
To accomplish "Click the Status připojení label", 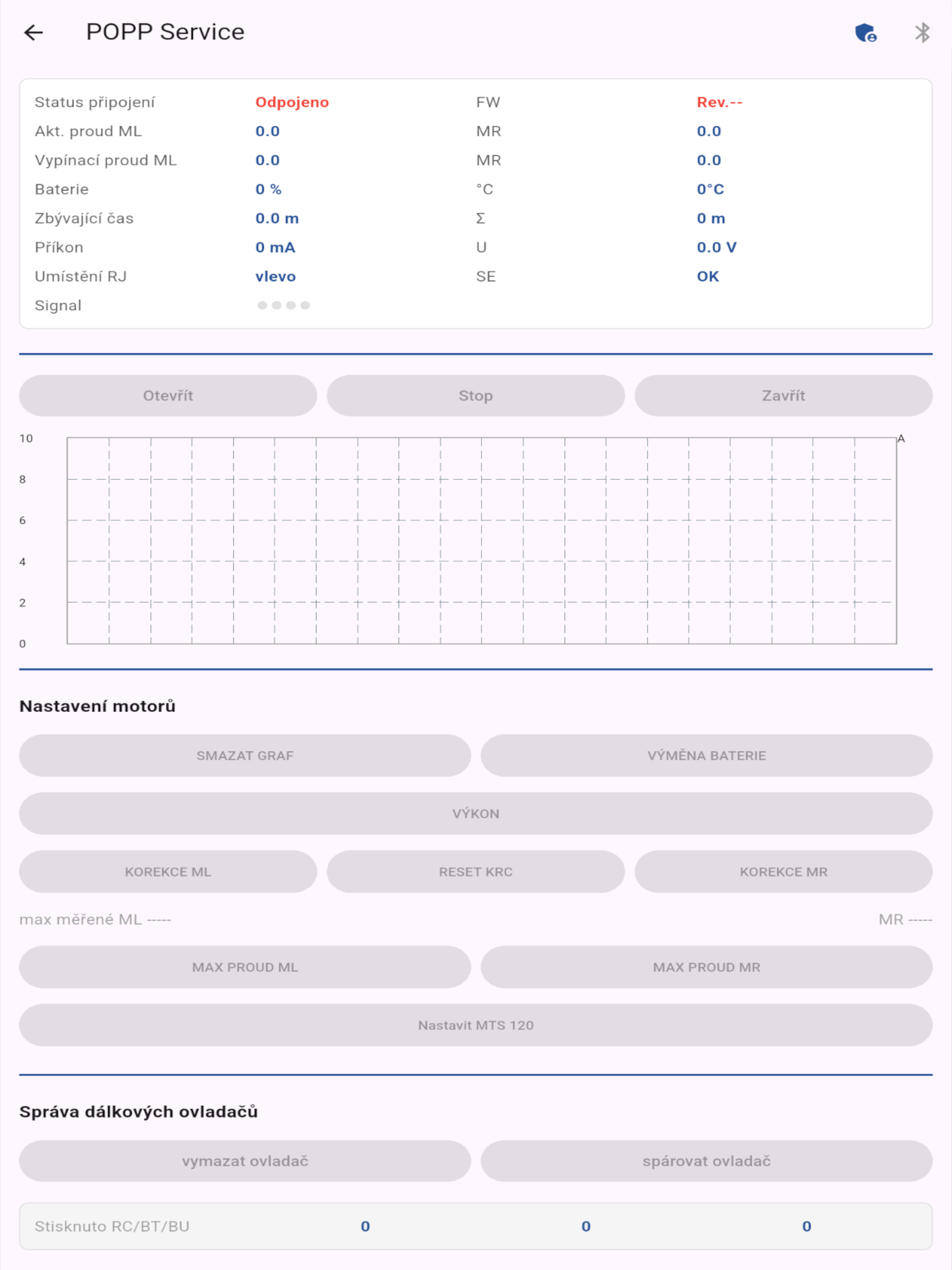I will tap(95, 102).
